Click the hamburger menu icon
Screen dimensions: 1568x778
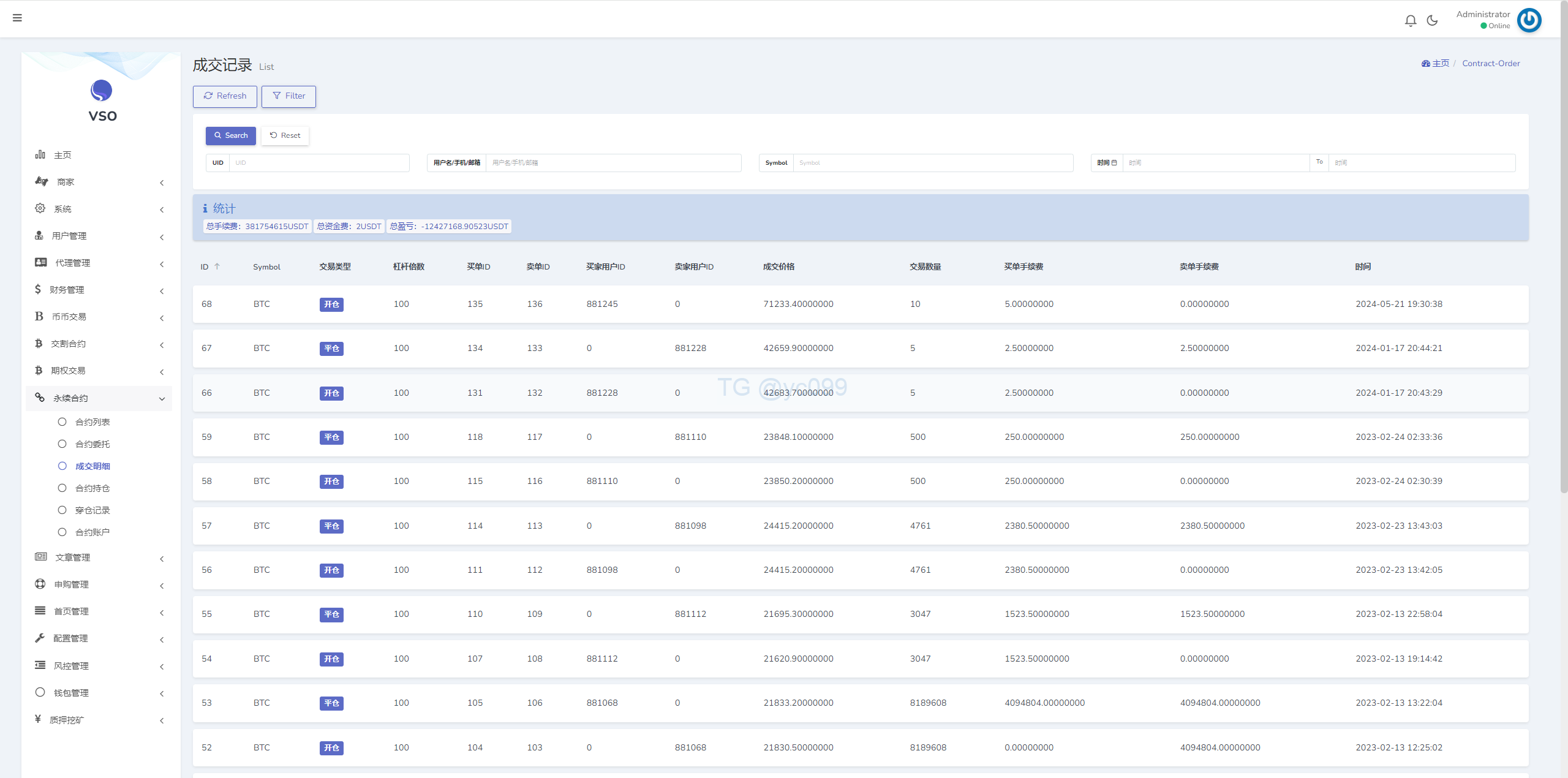(17, 18)
